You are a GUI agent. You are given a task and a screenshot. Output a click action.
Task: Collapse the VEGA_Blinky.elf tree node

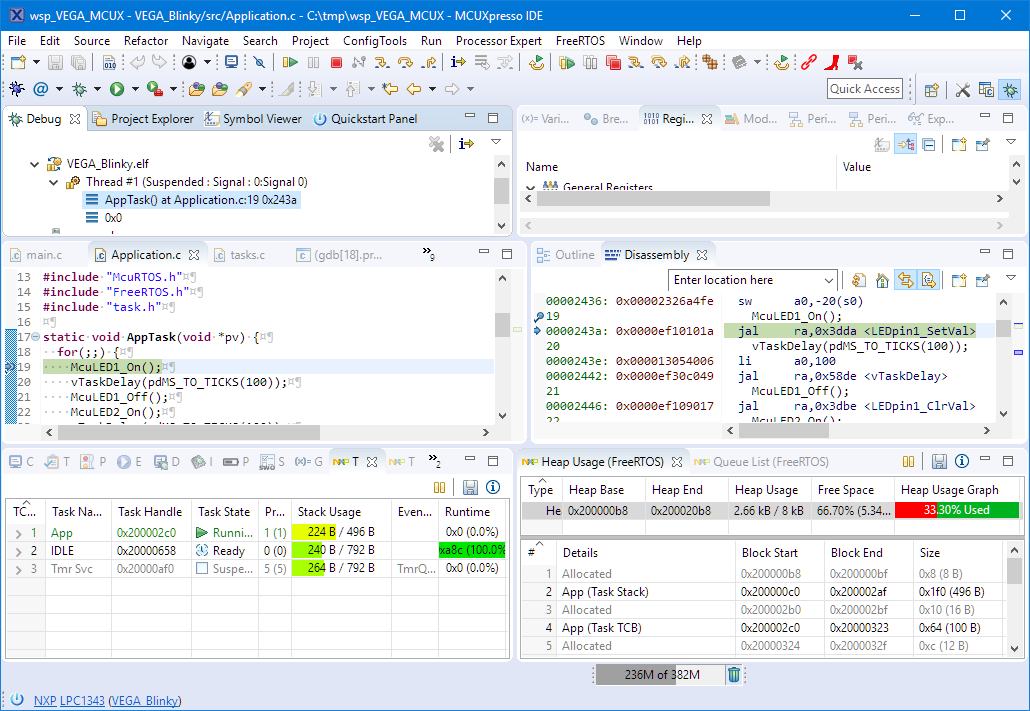pyautogui.click(x=35, y=164)
